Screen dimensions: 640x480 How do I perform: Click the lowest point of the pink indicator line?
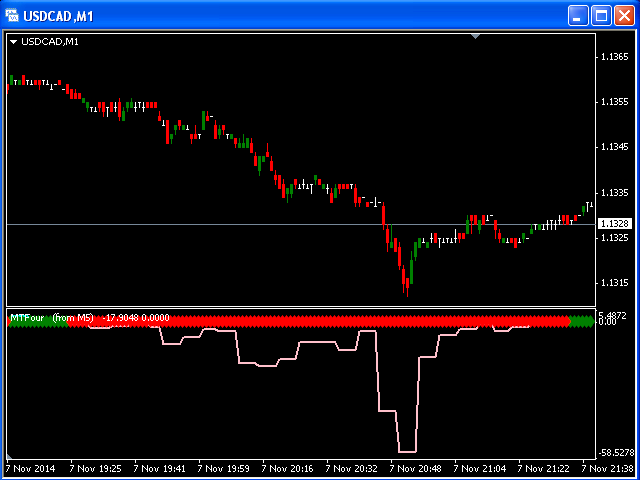click(x=407, y=451)
